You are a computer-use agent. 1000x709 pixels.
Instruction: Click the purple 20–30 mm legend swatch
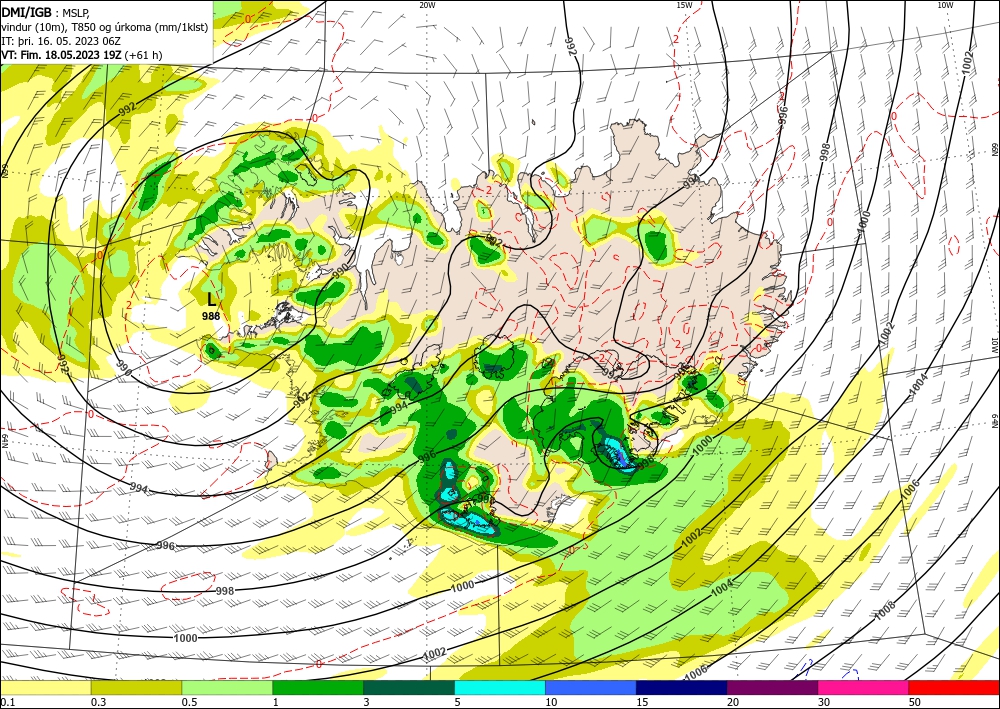[772, 687]
